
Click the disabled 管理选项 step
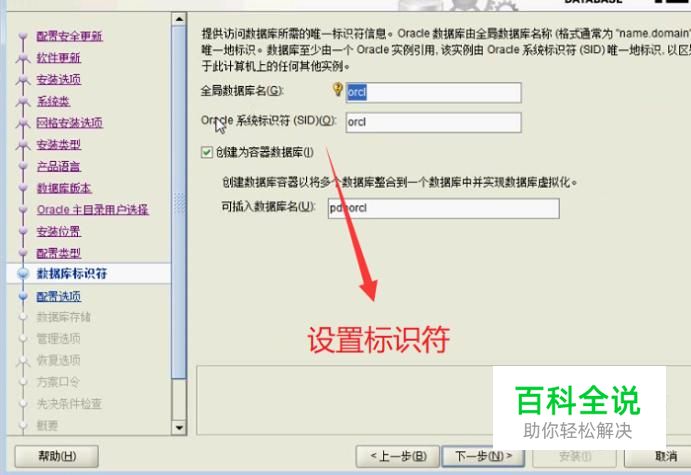click(x=59, y=339)
